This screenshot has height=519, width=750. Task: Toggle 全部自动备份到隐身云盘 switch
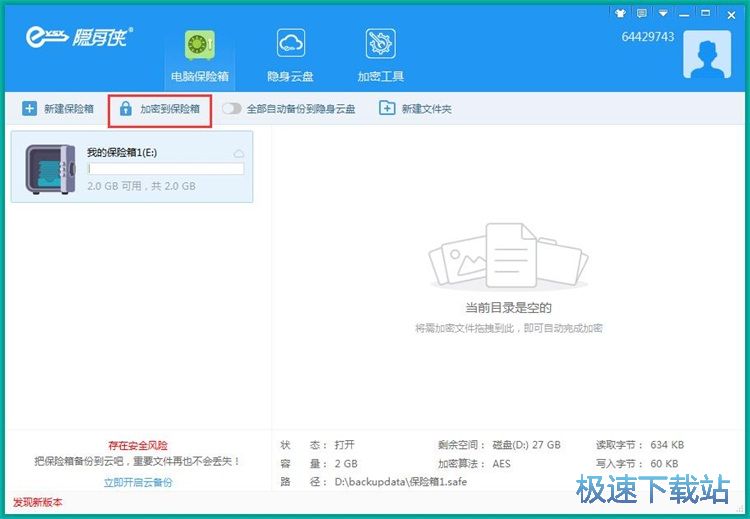coord(232,109)
